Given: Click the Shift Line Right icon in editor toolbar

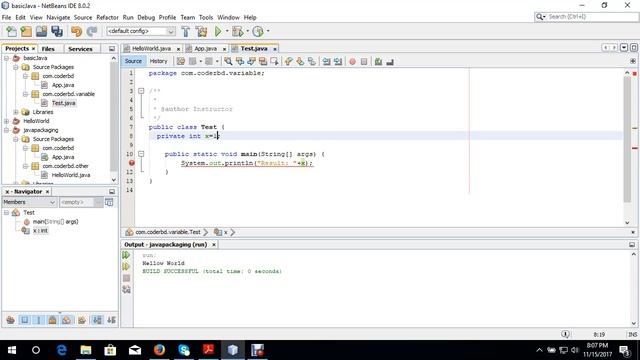Looking at the screenshot, I should (x=338, y=62).
